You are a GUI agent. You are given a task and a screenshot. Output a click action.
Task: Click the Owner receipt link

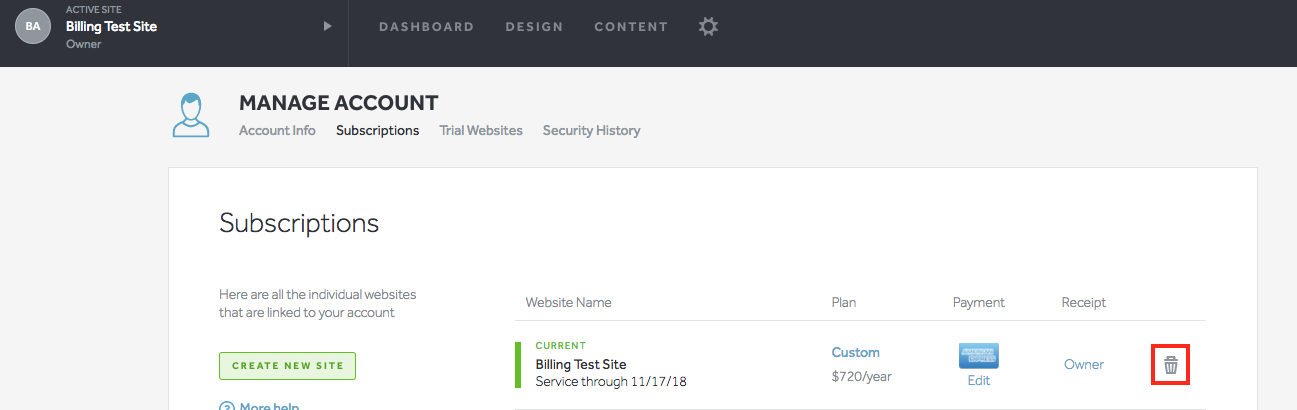(1084, 365)
